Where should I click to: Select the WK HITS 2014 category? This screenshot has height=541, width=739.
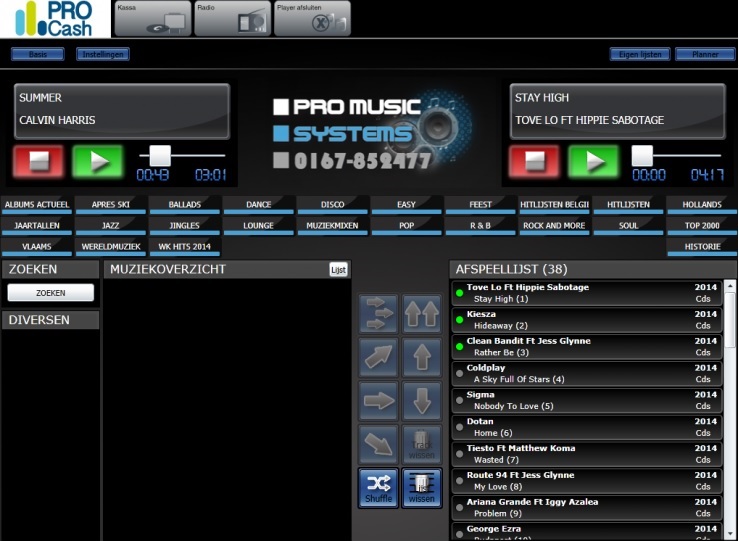[185, 246]
